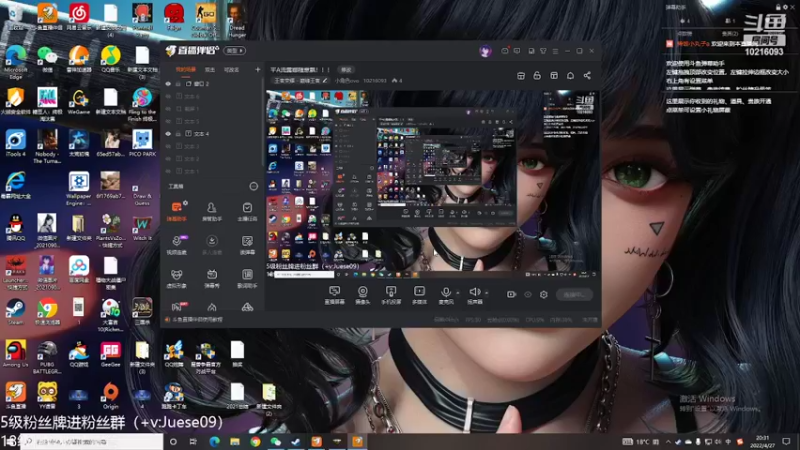800x450 pixels.
Task: Open the hamburger menu in title bar
Action: tap(555, 51)
